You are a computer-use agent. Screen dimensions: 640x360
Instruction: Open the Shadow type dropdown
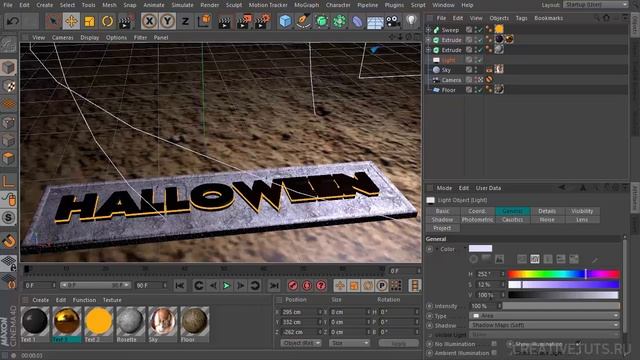544,325
